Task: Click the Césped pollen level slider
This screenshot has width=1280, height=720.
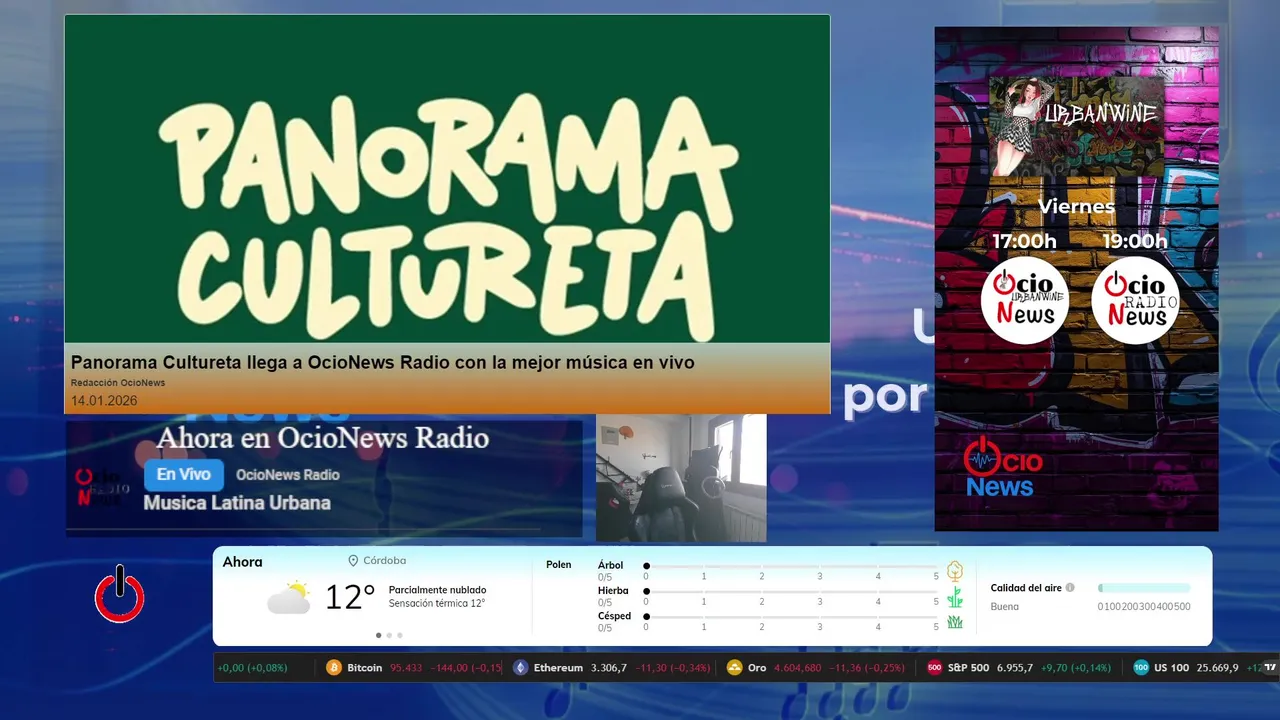Action: 792,616
